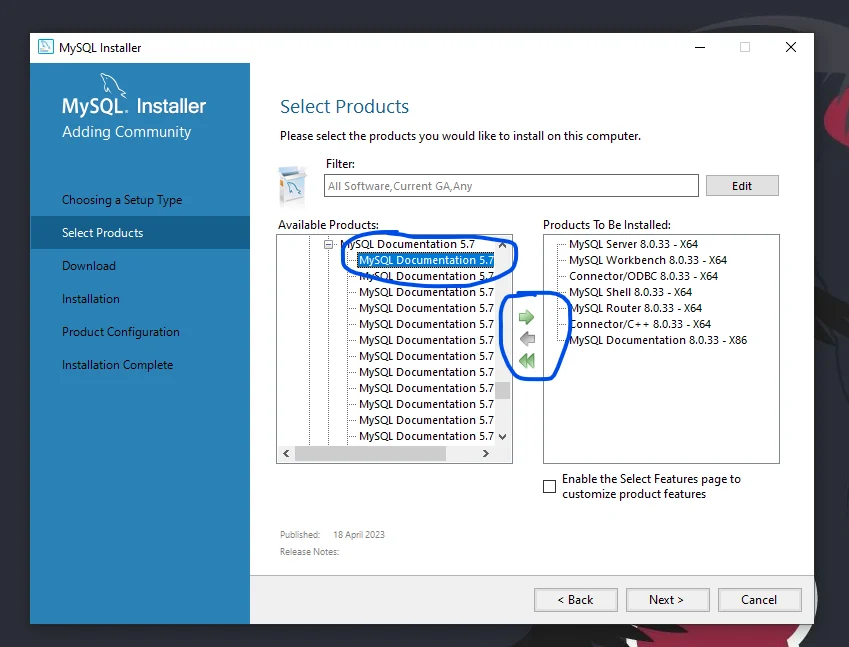Click the Filter text field

511,186
